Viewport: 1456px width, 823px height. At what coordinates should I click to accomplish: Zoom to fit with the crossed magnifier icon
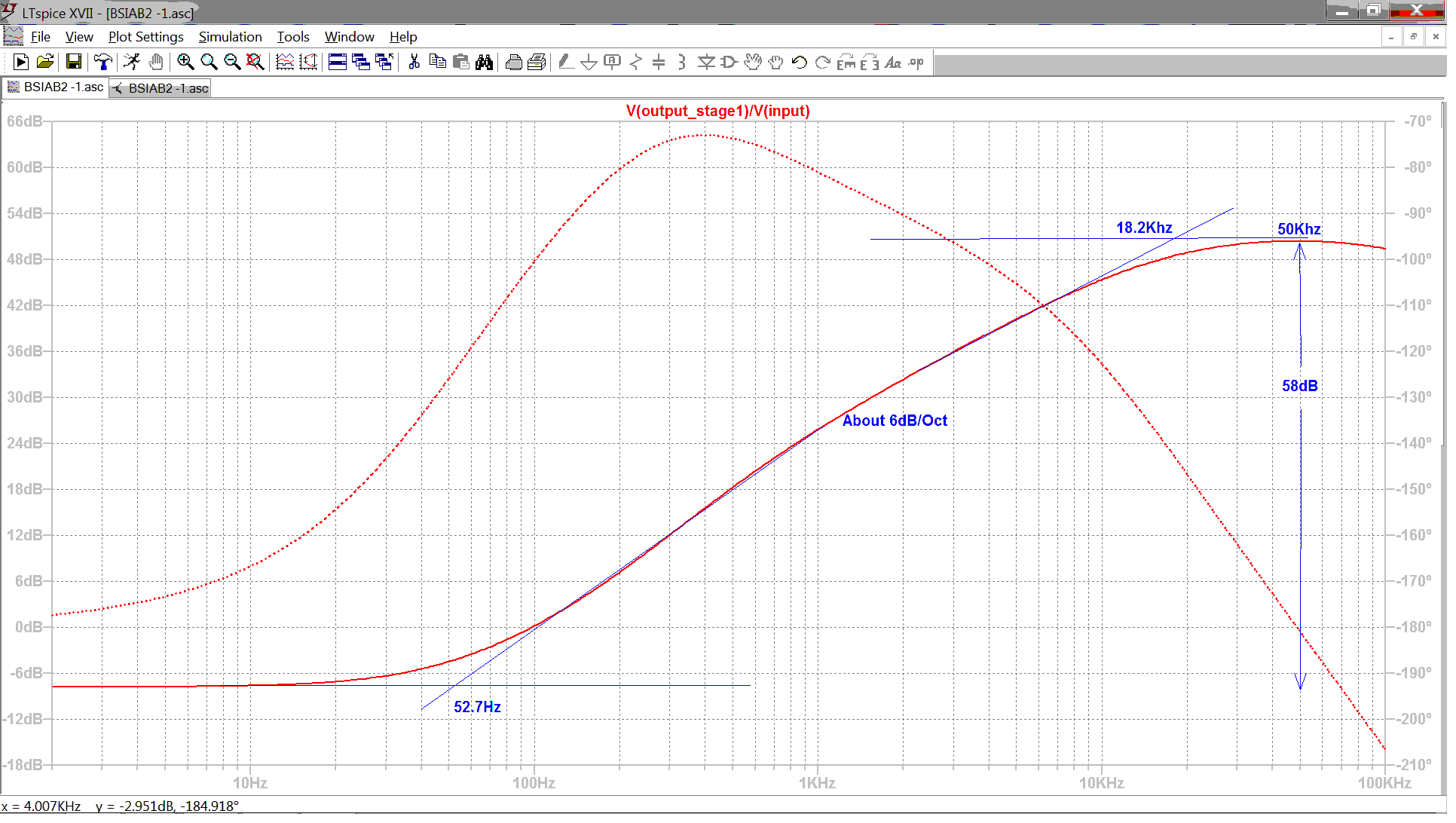pyautogui.click(x=255, y=63)
